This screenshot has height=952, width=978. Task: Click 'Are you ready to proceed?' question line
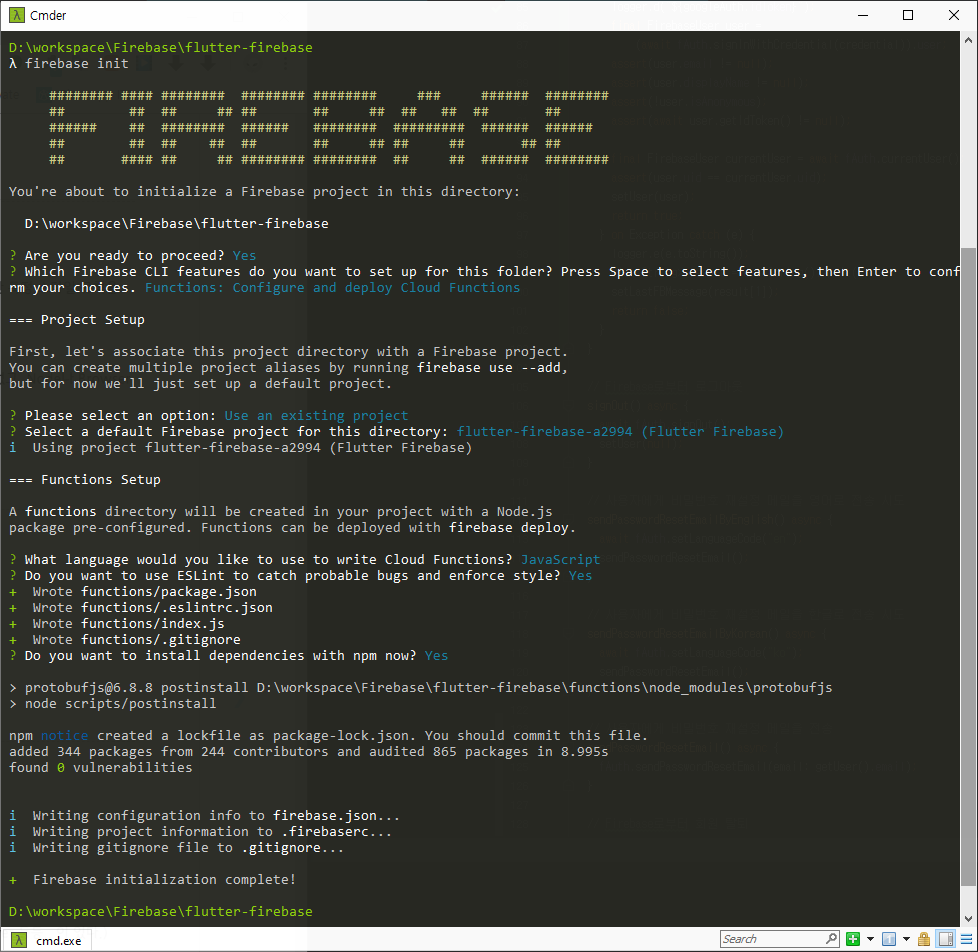pyautogui.click(x=133, y=256)
